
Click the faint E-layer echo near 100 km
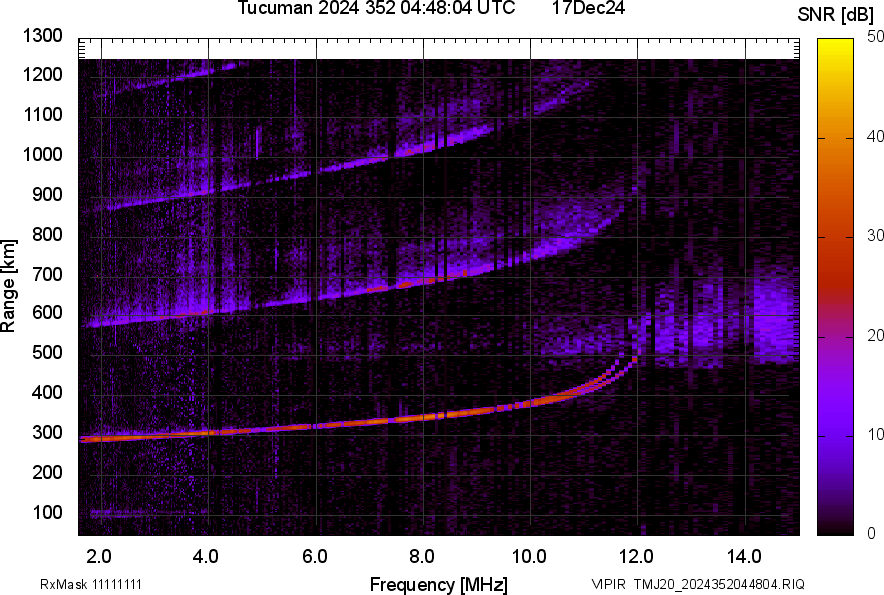coord(148,513)
